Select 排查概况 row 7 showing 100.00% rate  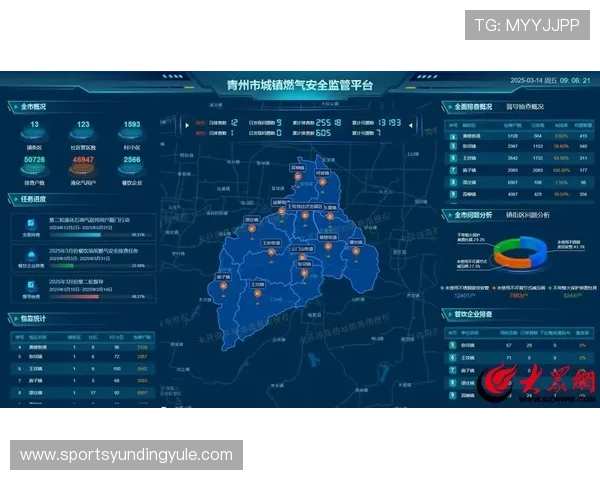[x=519, y=170]
